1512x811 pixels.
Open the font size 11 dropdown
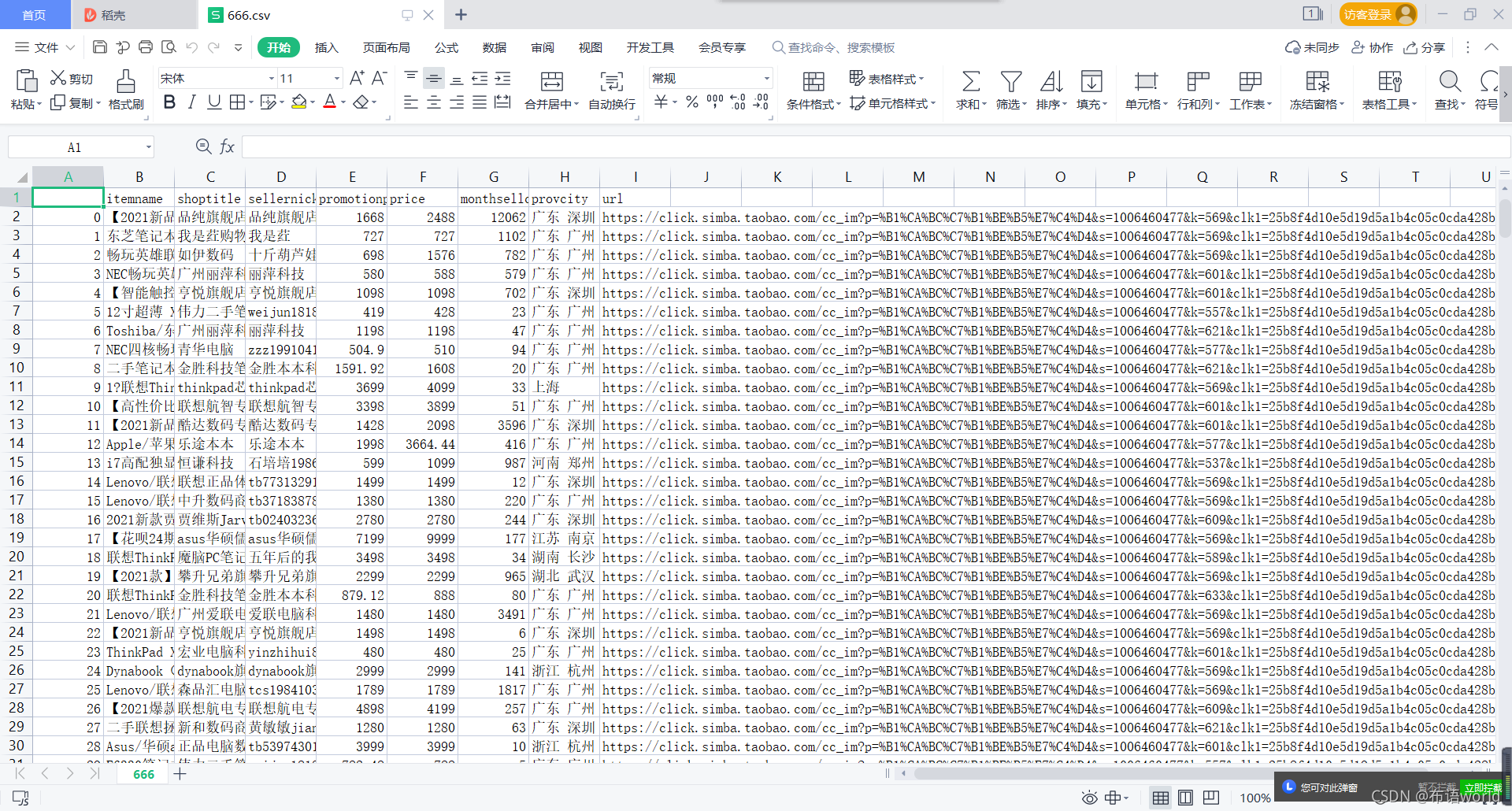(x=337, y=78)
